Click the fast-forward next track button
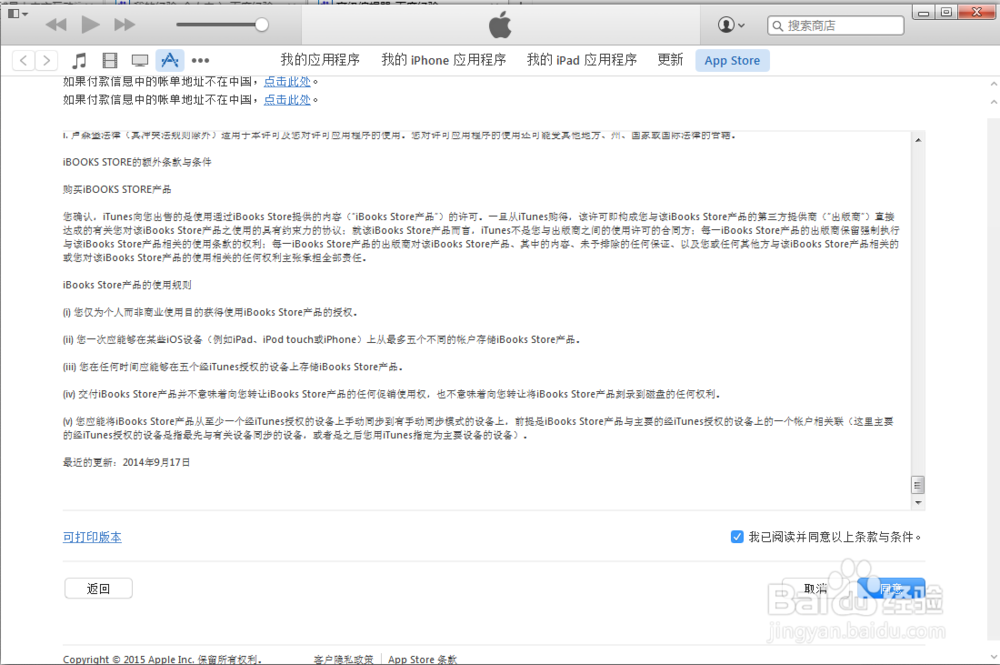Viewport: 1000px width, 665px height. 124,25
